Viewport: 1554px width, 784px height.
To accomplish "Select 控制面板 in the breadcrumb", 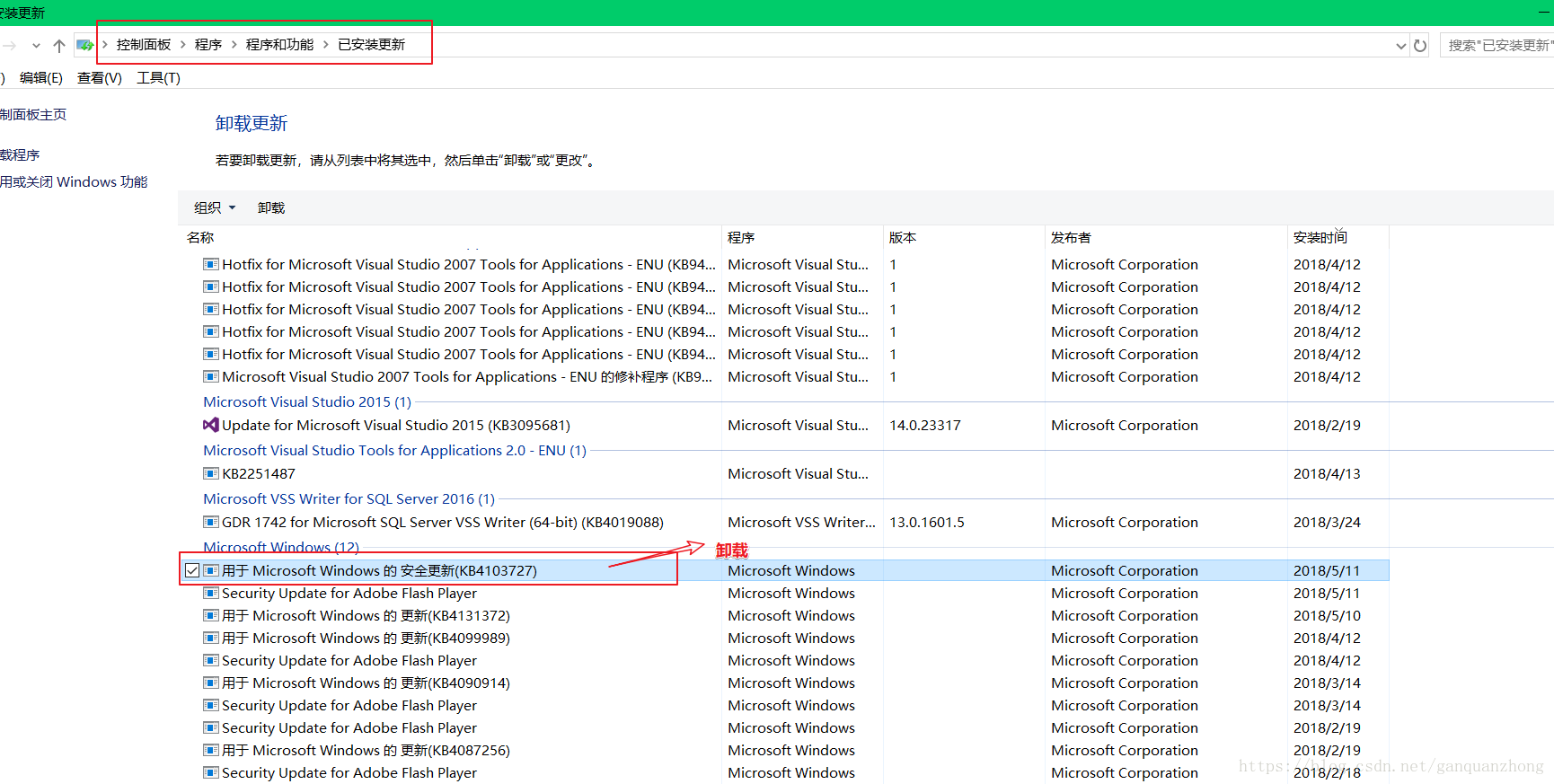I will point(144,45).
